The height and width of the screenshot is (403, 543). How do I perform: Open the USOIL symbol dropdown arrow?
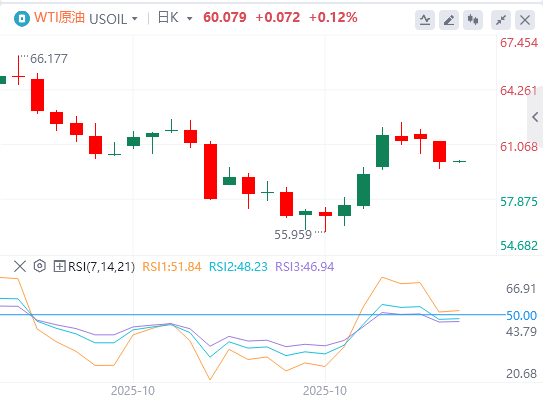(135, 19)
